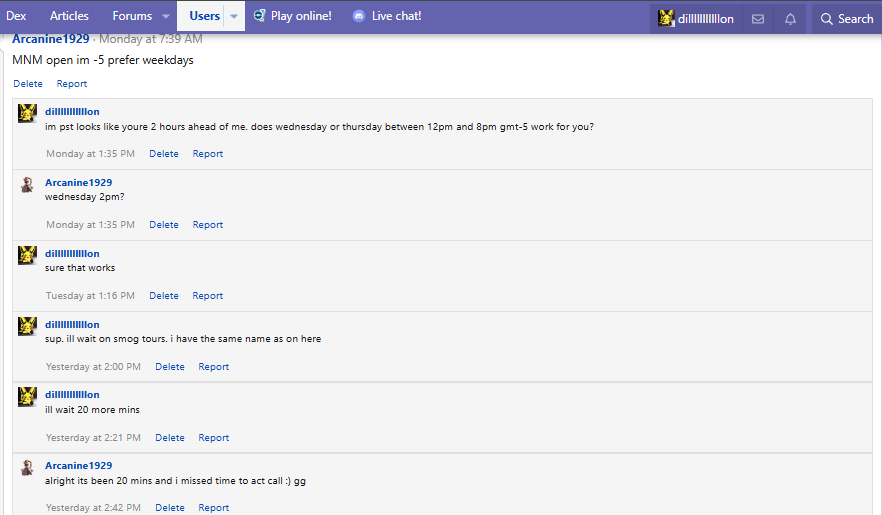
Task: Click avatar beside 'sup. ill wait on smog tours' comment
Action: click(x=27, y=326)
